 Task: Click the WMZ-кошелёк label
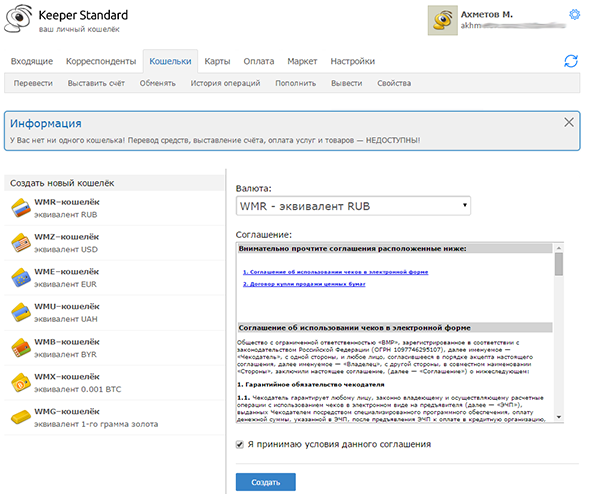[67, 237]
